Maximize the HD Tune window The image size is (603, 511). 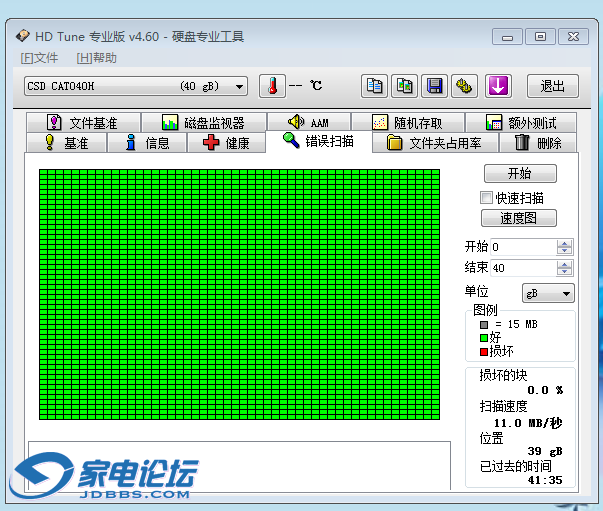tap(540, 37)
